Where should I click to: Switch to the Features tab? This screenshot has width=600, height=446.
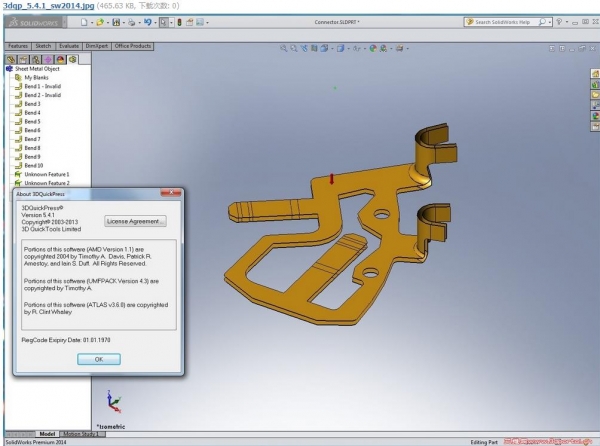(x=18, y=46)
